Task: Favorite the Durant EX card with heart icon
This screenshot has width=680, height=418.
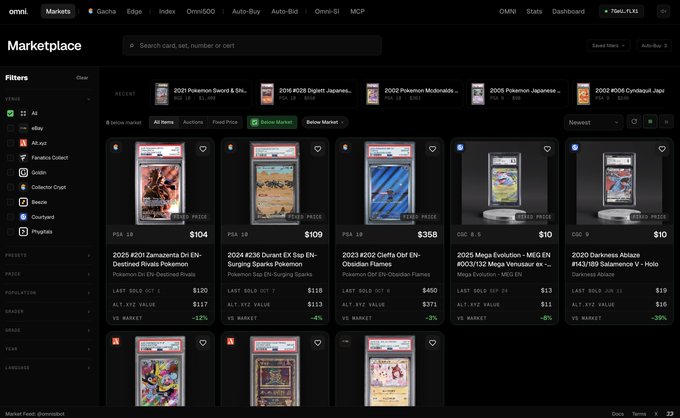Action: pyautogui.click(x=317, y=149)
